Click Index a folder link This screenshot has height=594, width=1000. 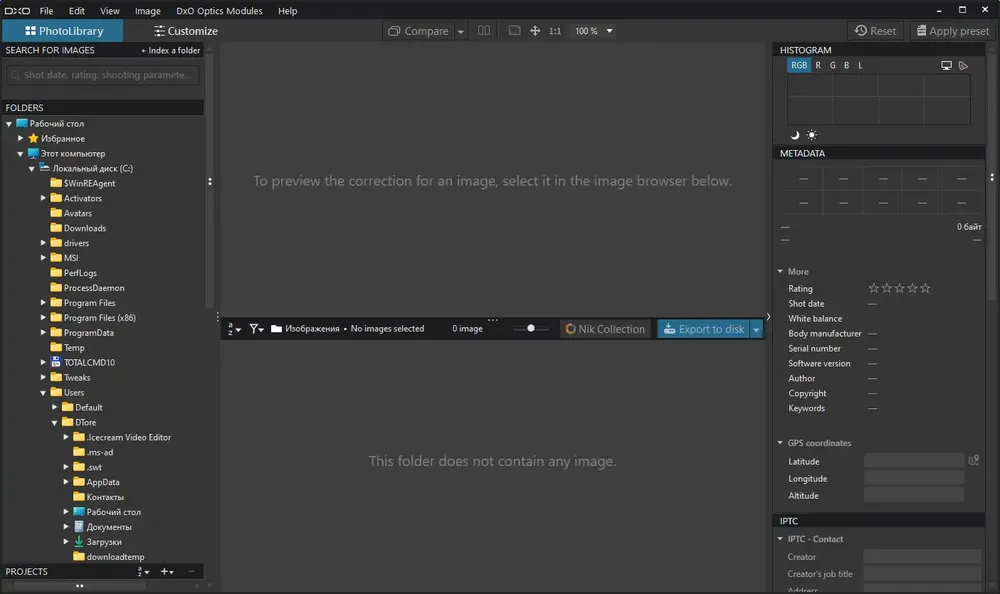[x=170, y=50]
